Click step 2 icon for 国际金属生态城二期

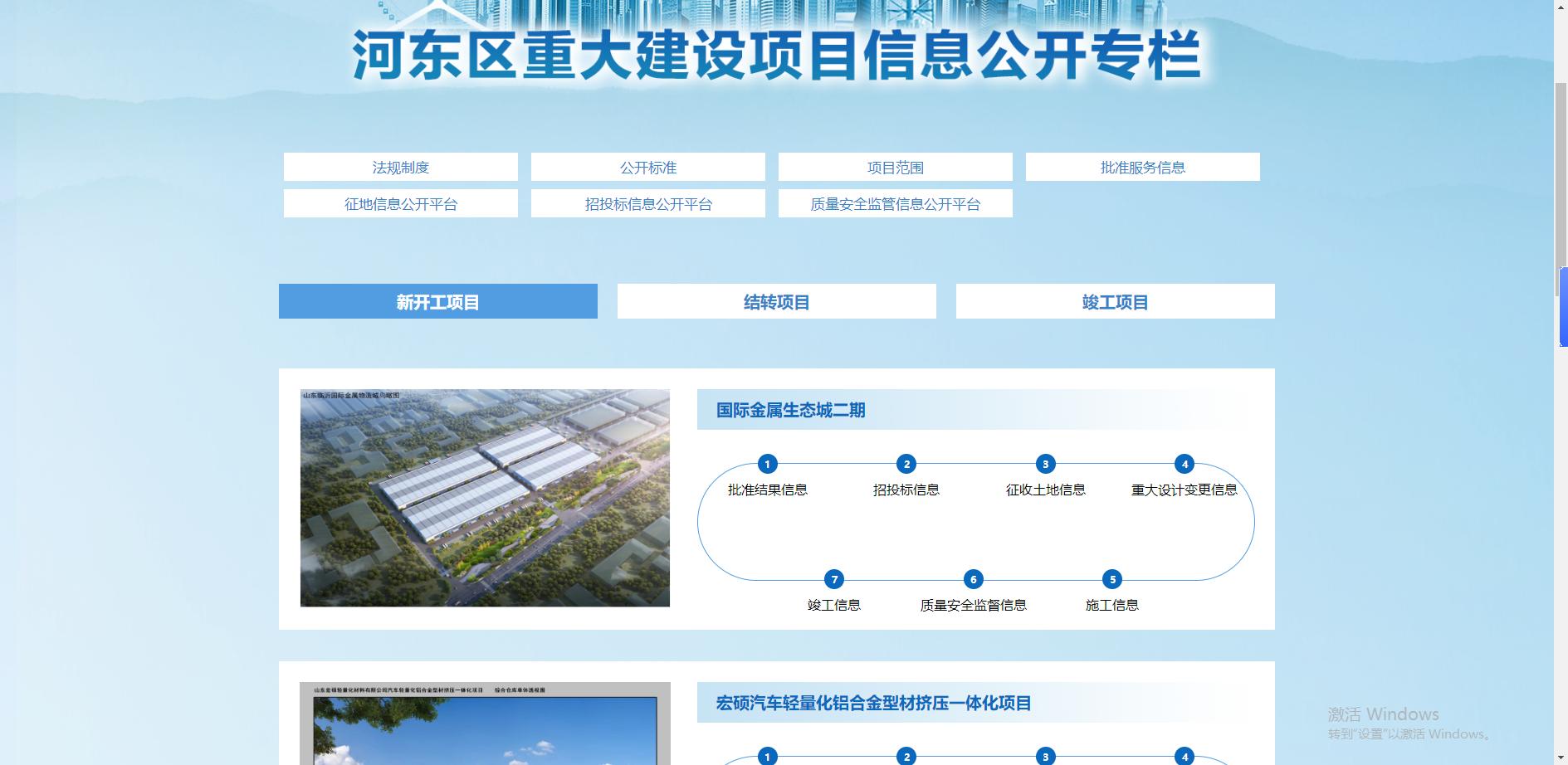(906, 464)
